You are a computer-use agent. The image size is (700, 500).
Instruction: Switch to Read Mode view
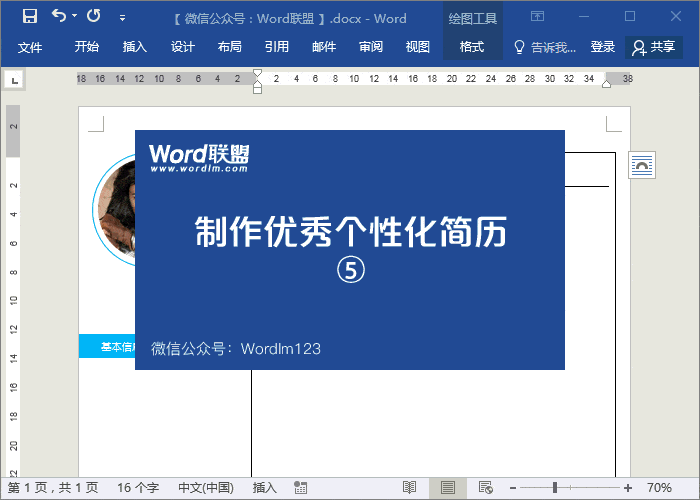coord(409,488)
